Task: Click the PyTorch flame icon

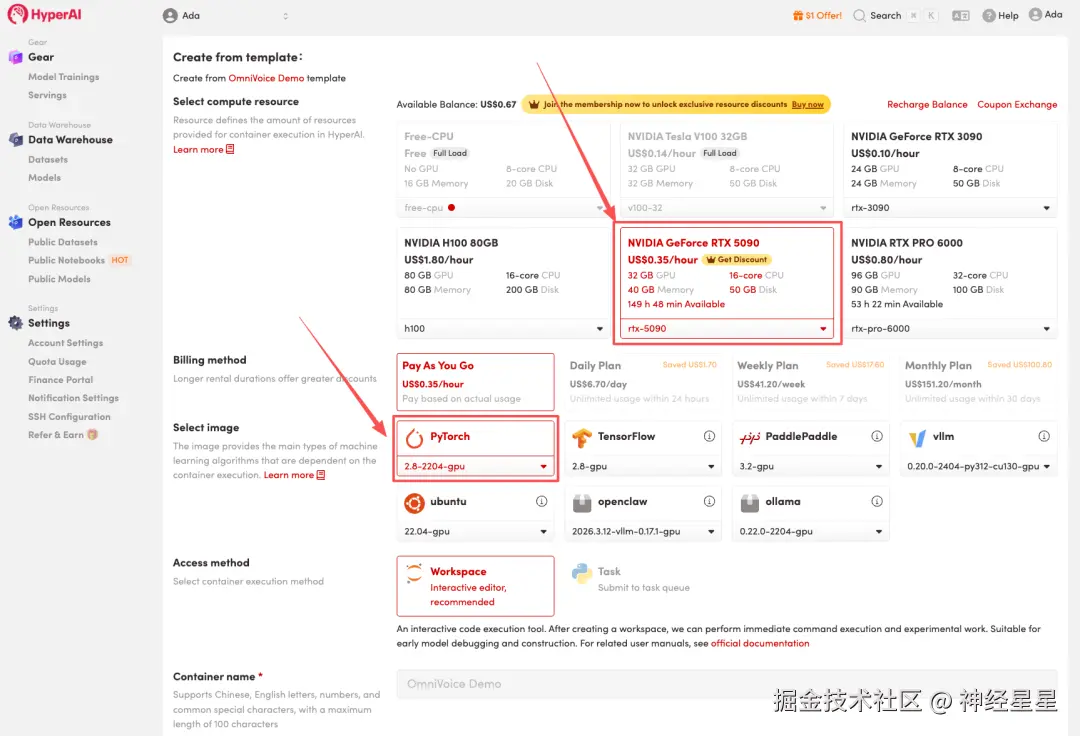Action: [414, 438]
